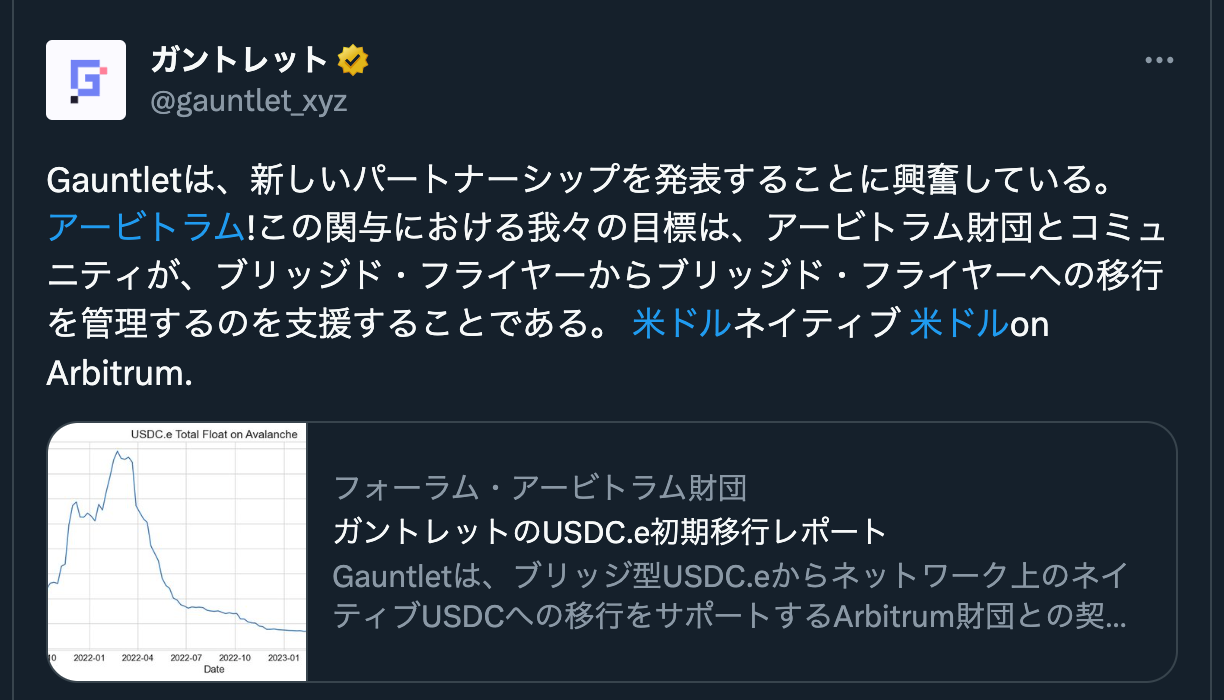Open the Gauntlet profile avatar
1224x700 pixels.
point(86,80)
